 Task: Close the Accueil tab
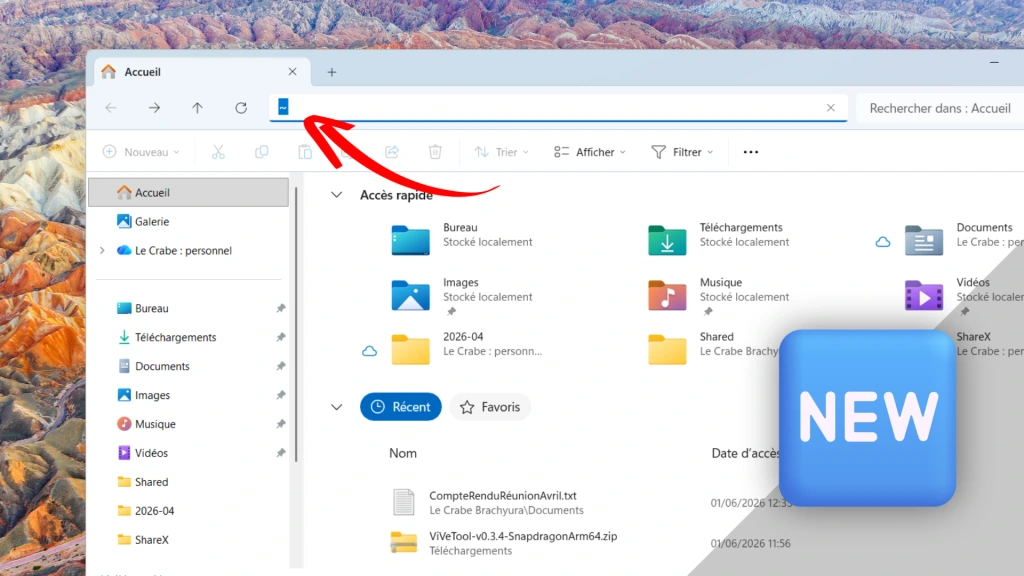pos(293,72)
